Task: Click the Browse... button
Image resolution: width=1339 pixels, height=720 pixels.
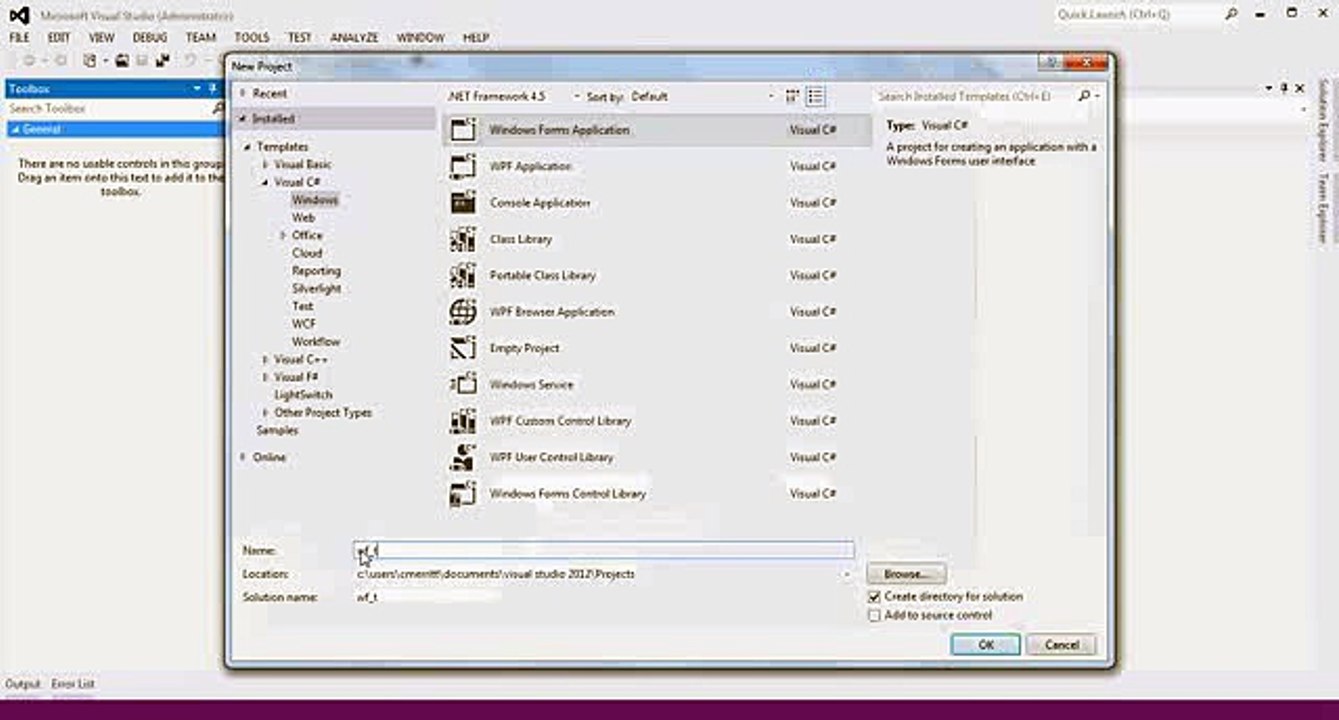Action: click(906, 574)
